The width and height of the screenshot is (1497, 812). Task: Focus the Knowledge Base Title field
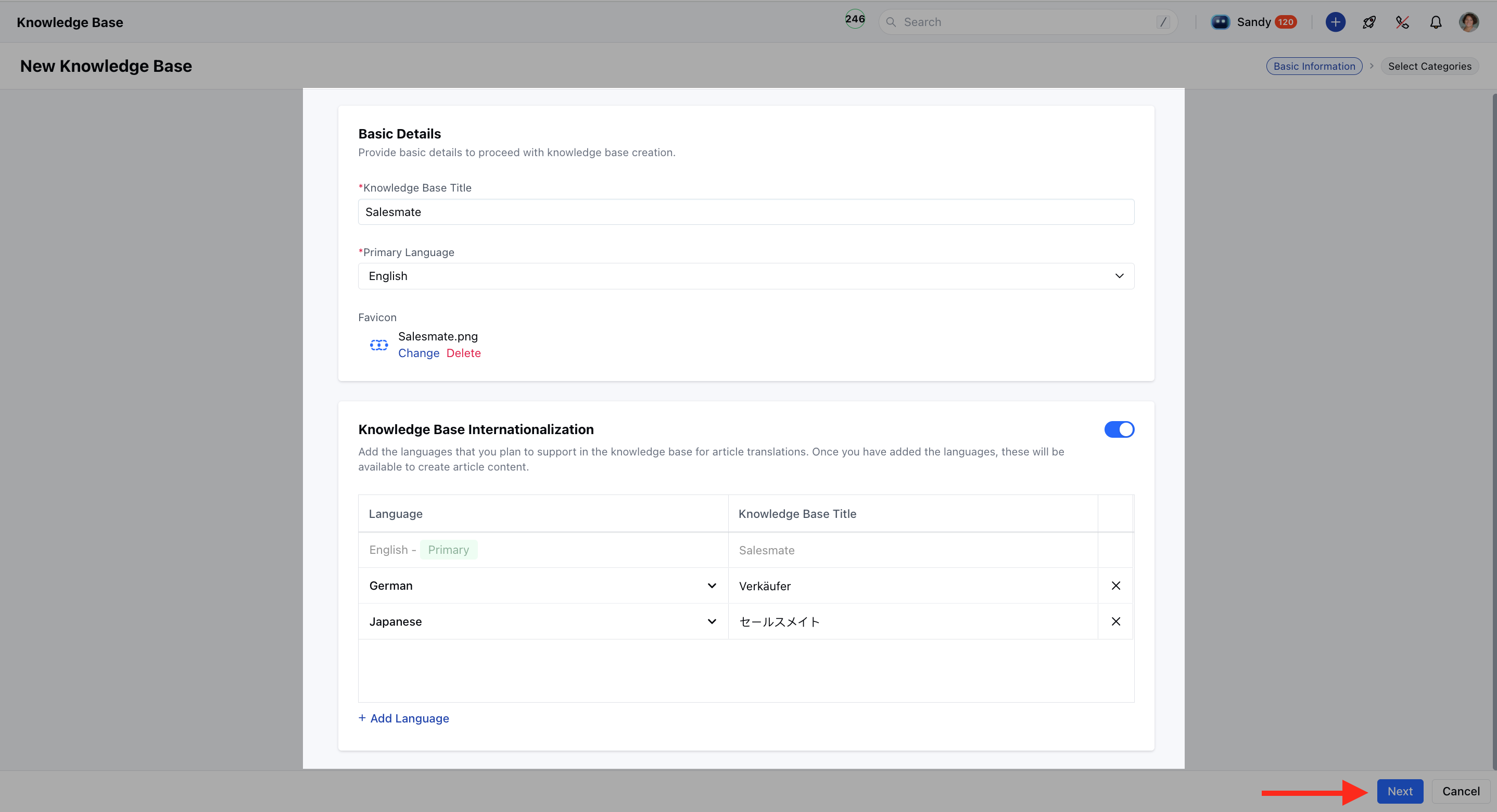pyautogui.click(x=745, y=212)
